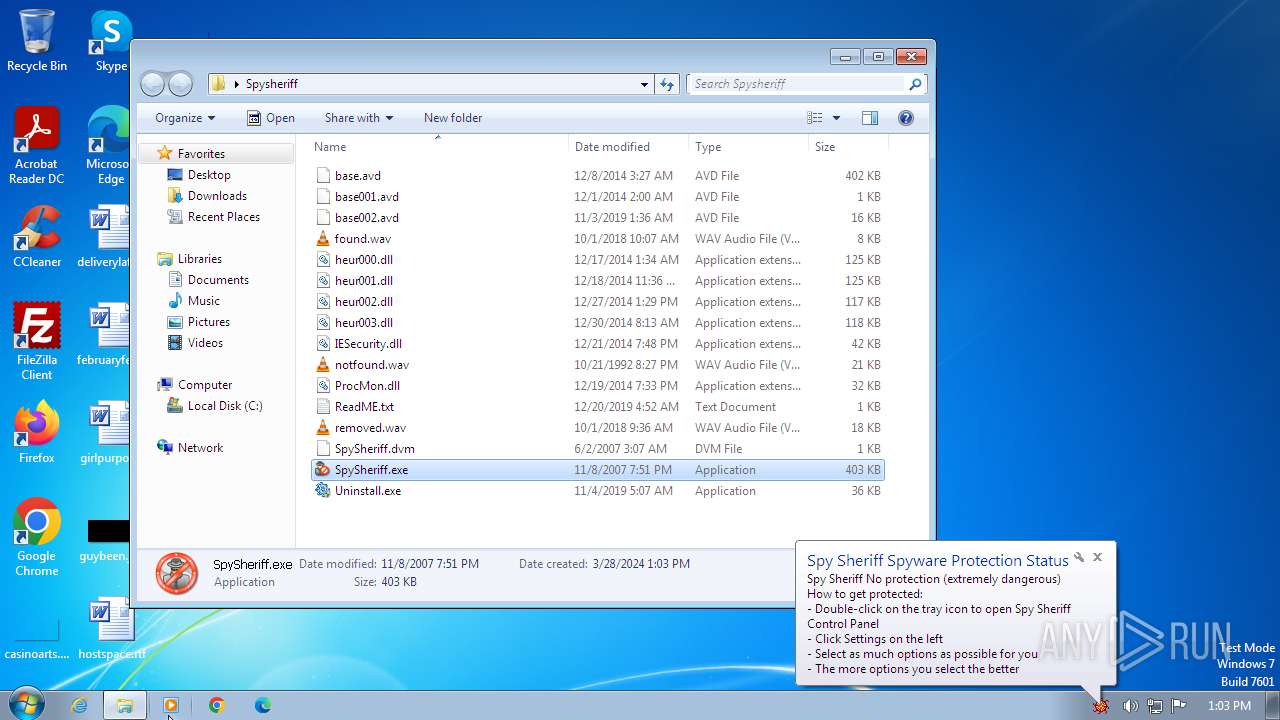Image resolution: width=1280 pixels, height=720 pixels.
Task: Select the Google Chrome desktop icon
Action: (x=37, y=537)
